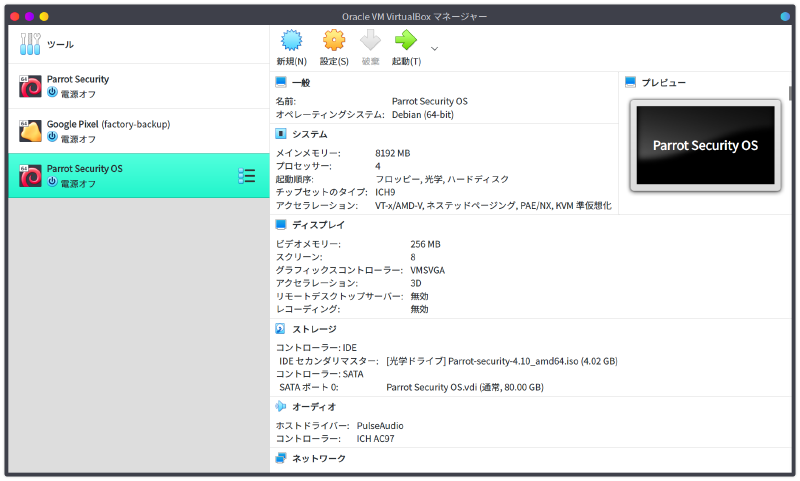800x481 pixels.
Task: Click the blue button at title bar right
Action: click(x=785, y=17)
